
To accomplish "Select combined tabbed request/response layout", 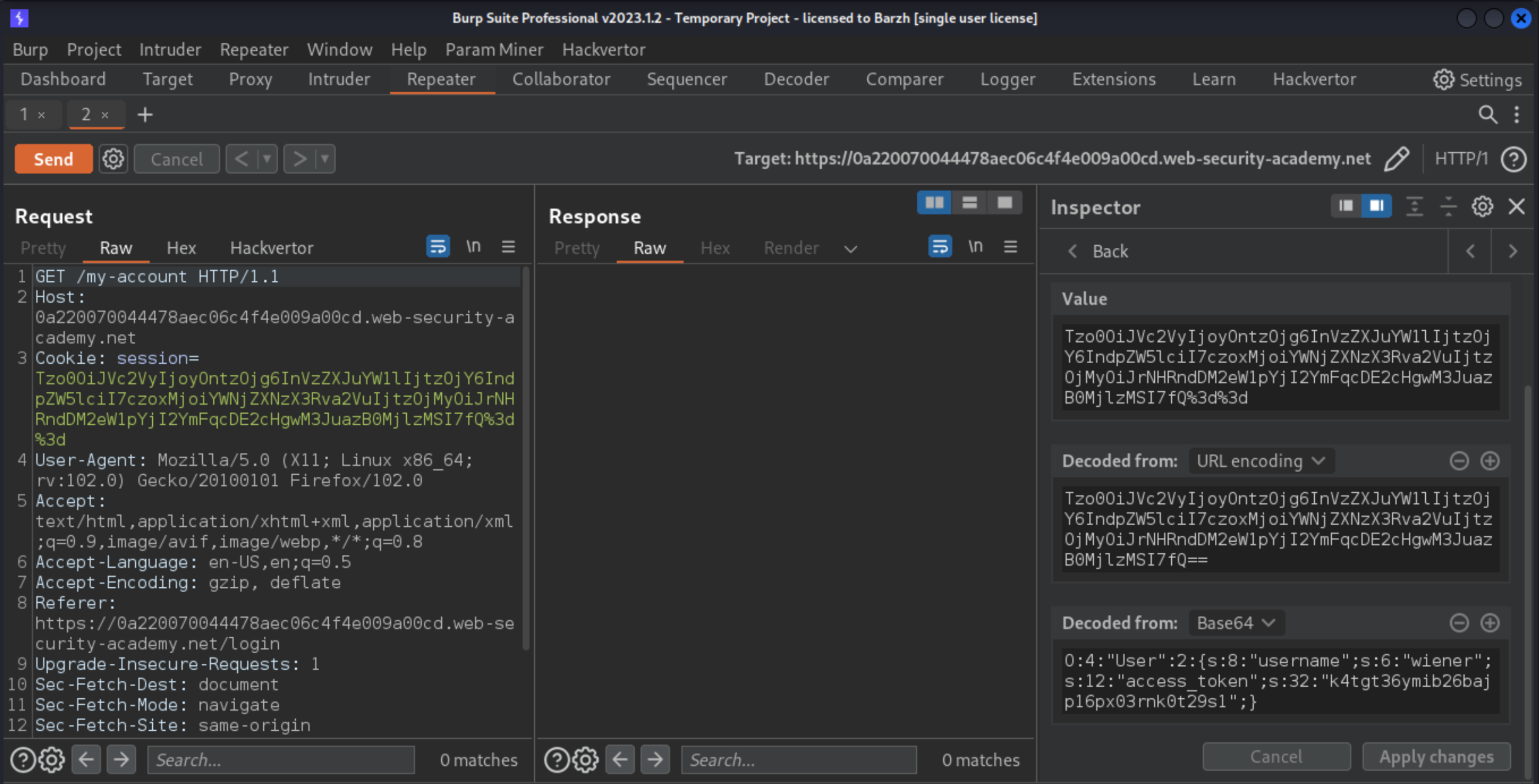I will [1005, 203].
